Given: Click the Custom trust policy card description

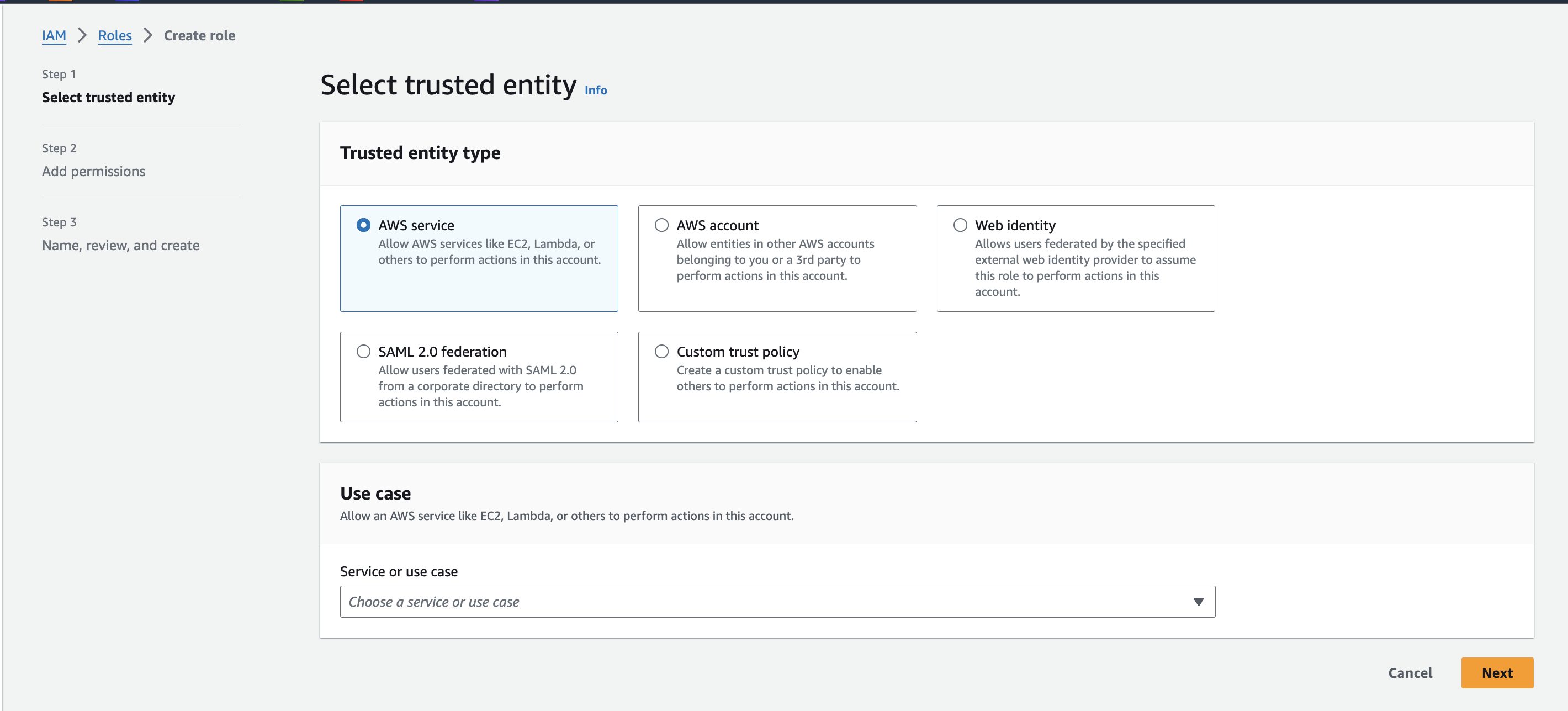Looking at the screenshot, I should pyautogui.click(x=788, y=378).
